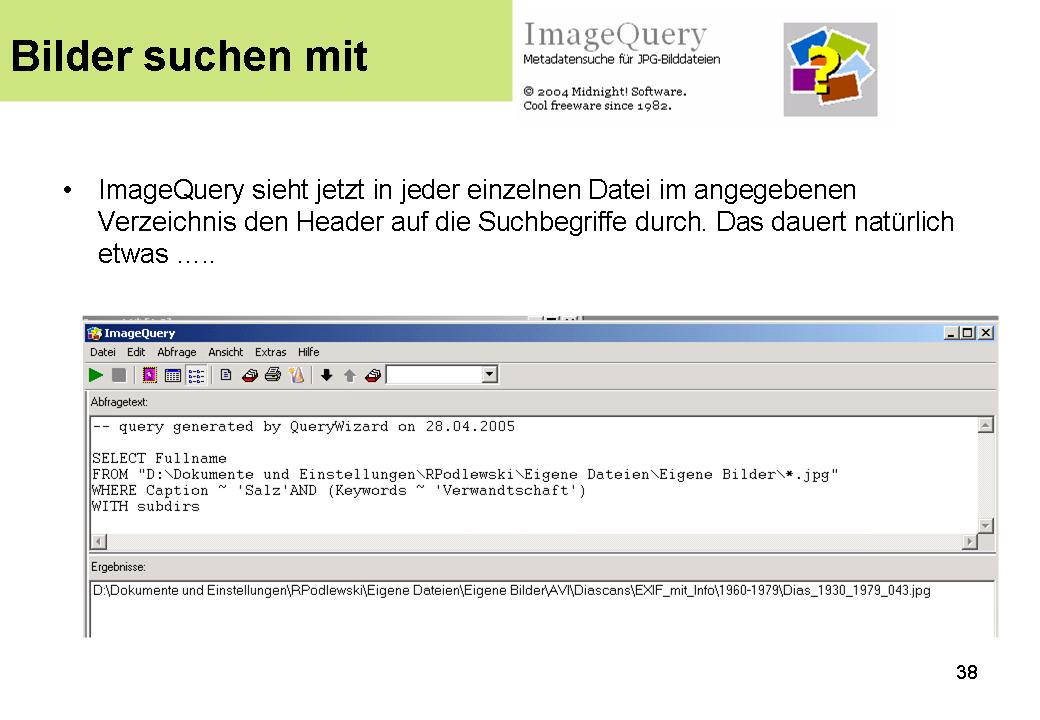Launch the QueryWizard wand icon
Viewport: 1040px width, 720px height.
296,375
